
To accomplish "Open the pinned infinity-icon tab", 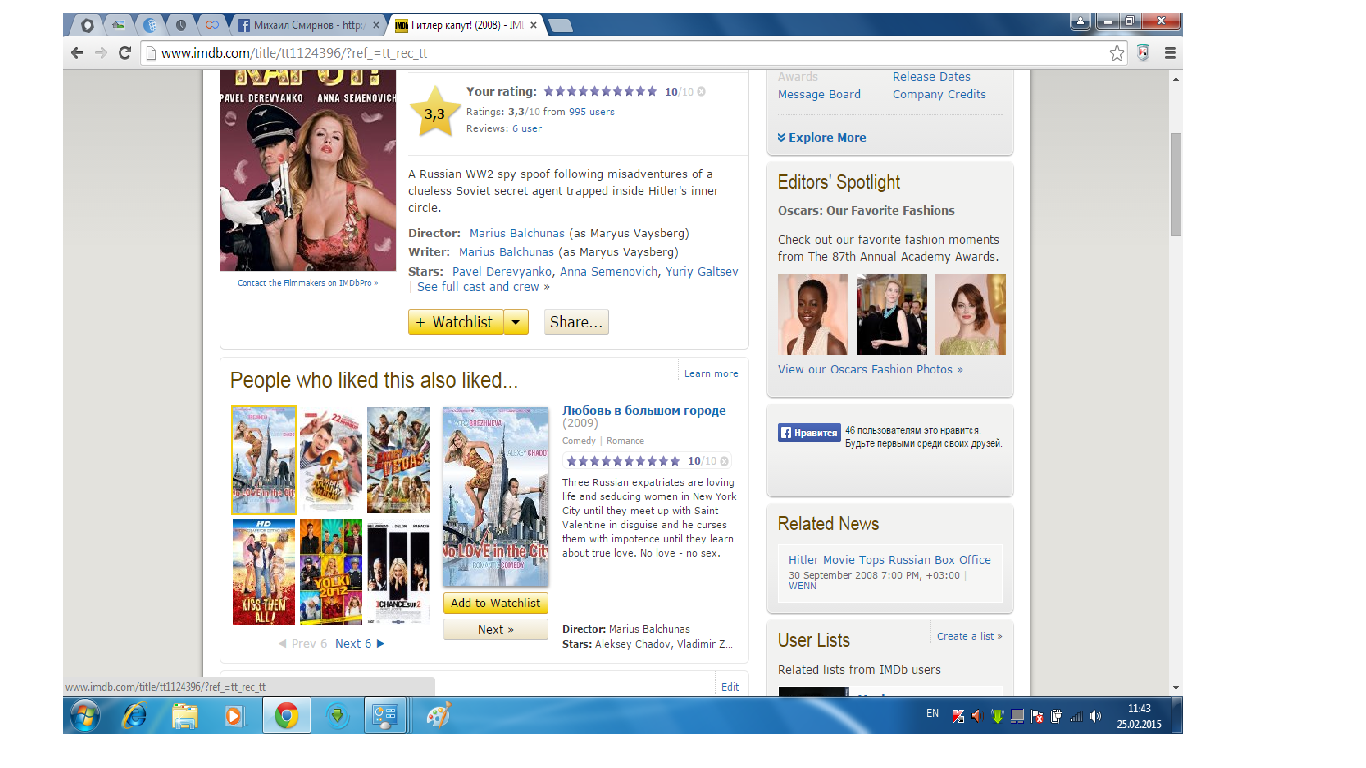I will (212, 25).
